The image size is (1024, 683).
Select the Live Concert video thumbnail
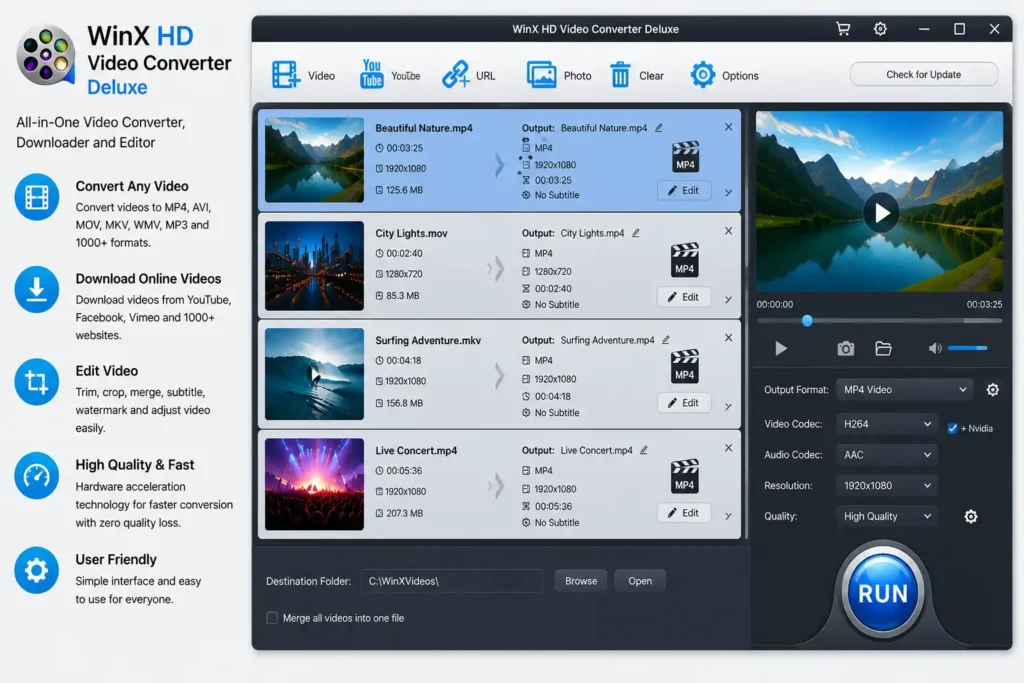tap(314, 484)
